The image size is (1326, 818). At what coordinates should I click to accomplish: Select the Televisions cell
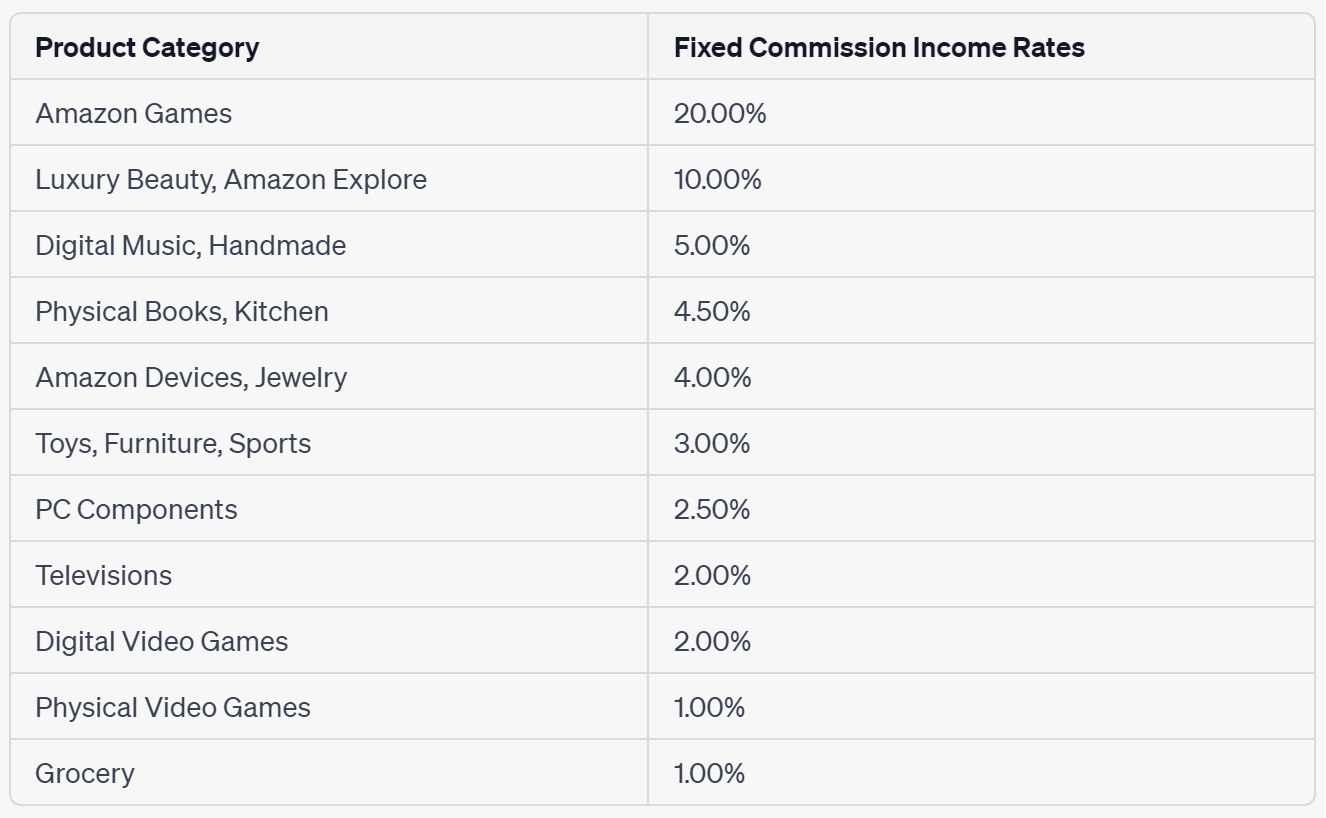coord(104,575)
